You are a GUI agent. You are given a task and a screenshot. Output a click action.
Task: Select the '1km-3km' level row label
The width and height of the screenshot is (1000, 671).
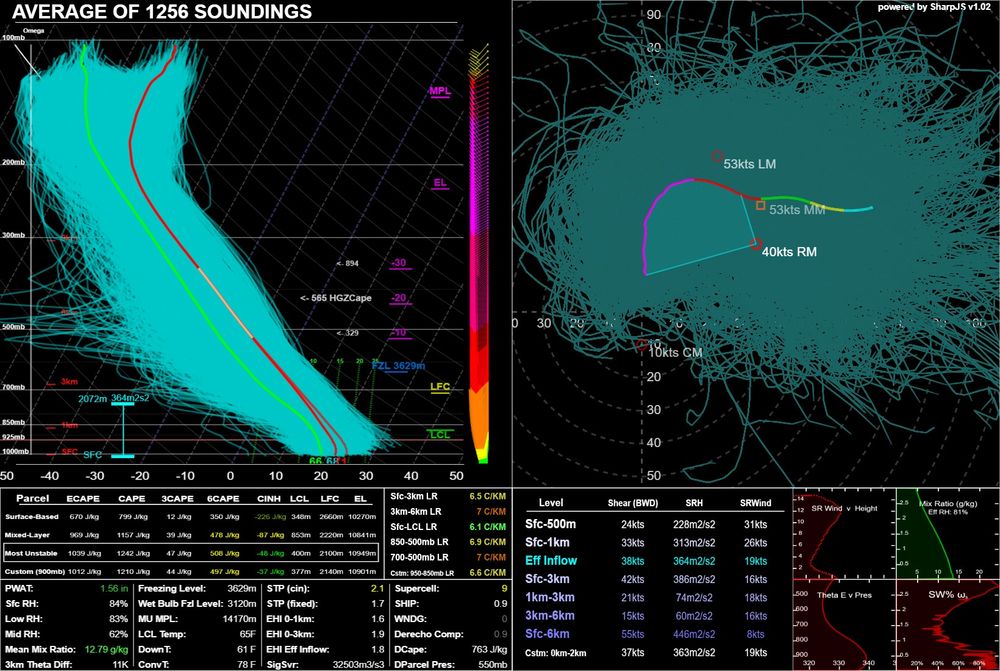(550, 598)
